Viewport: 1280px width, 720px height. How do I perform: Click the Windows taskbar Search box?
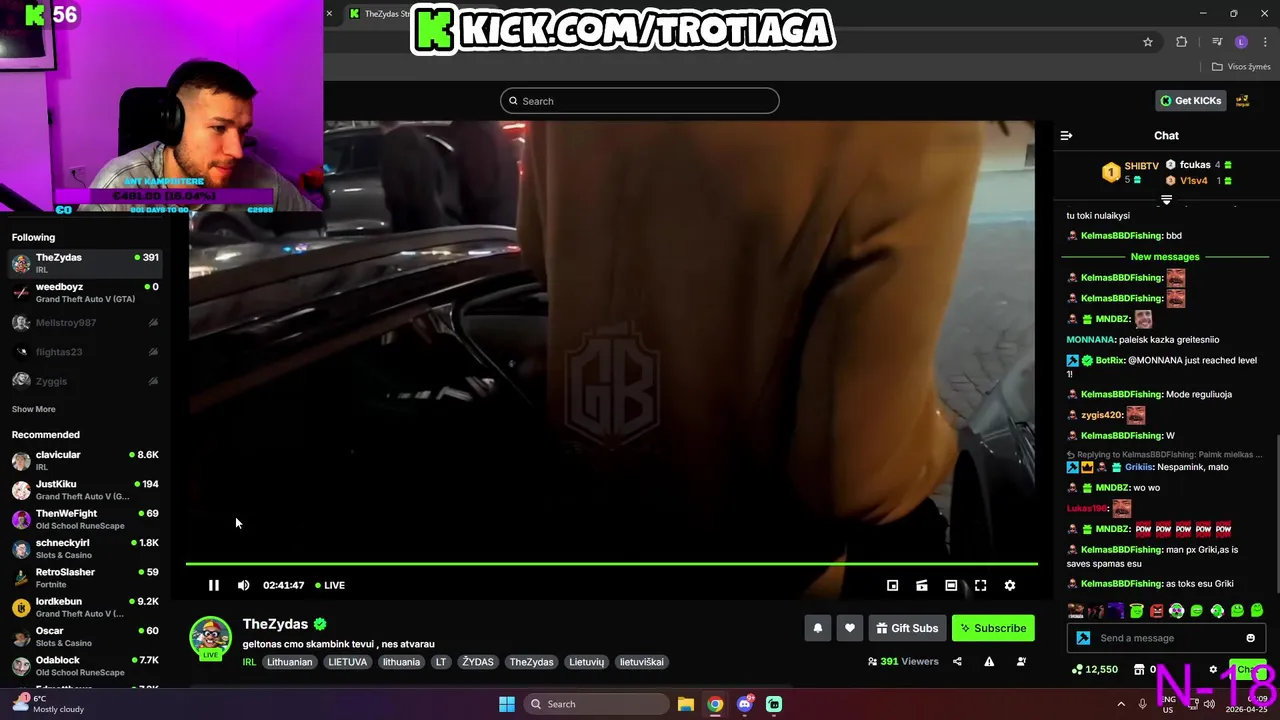click(598, 704)
